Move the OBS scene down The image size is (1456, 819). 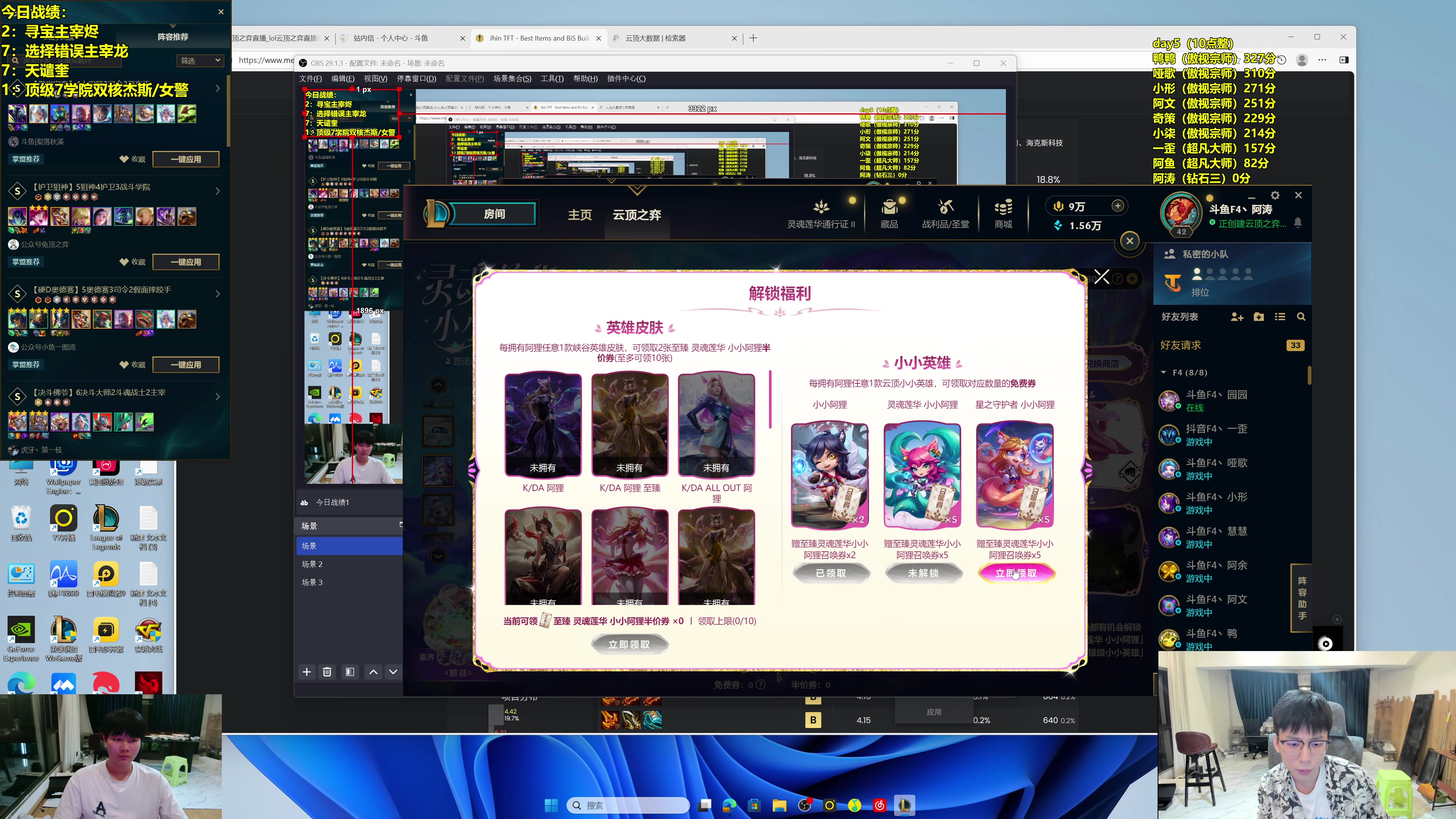(x=393, y=672)
